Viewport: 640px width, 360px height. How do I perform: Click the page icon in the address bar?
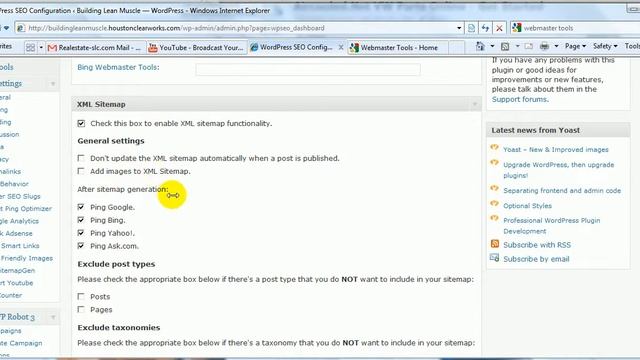pos(21,28)
